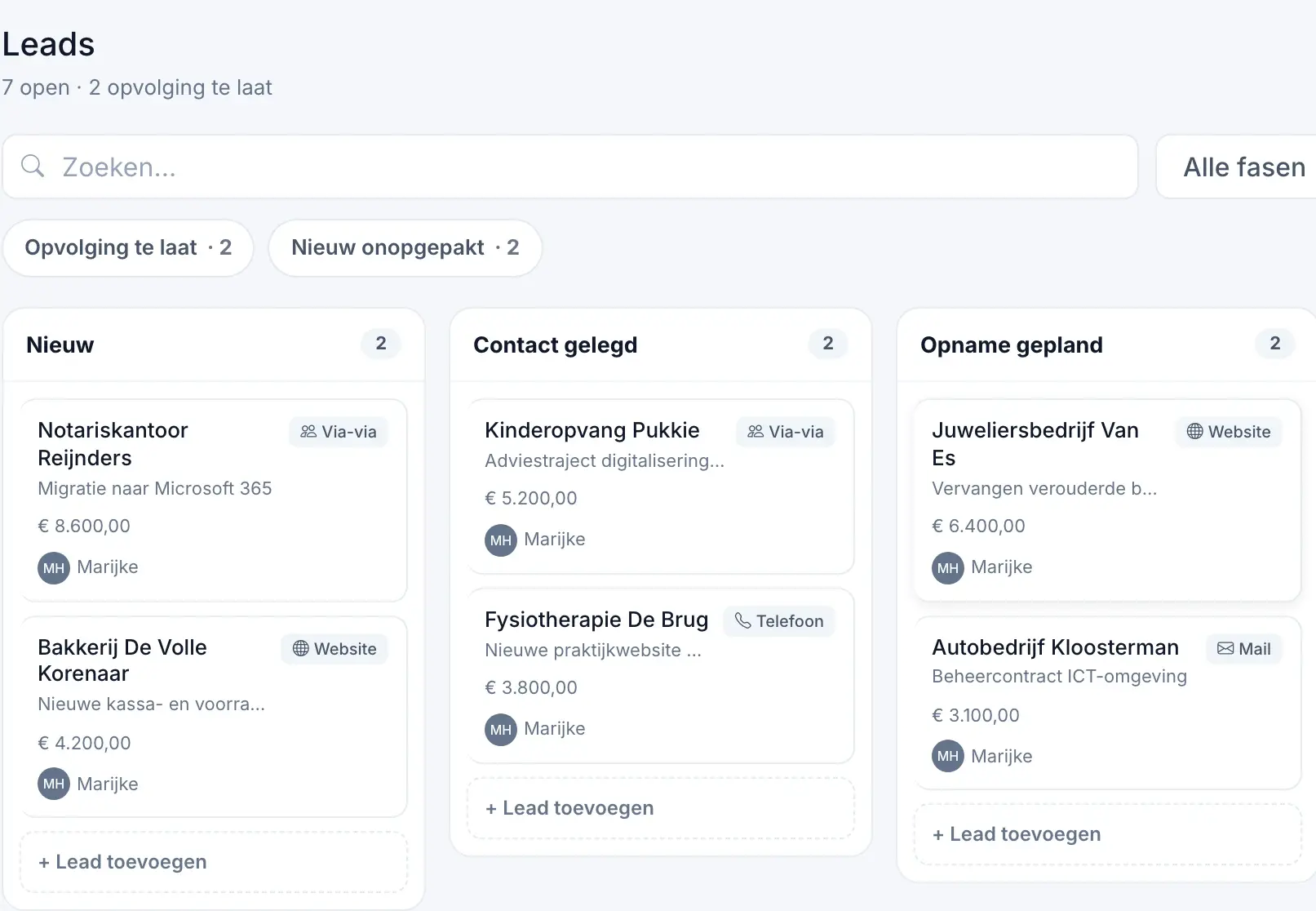Add a lead in the Opname gepland column
Viewport: 1316px width, 911px height.
coord(1108,834)
